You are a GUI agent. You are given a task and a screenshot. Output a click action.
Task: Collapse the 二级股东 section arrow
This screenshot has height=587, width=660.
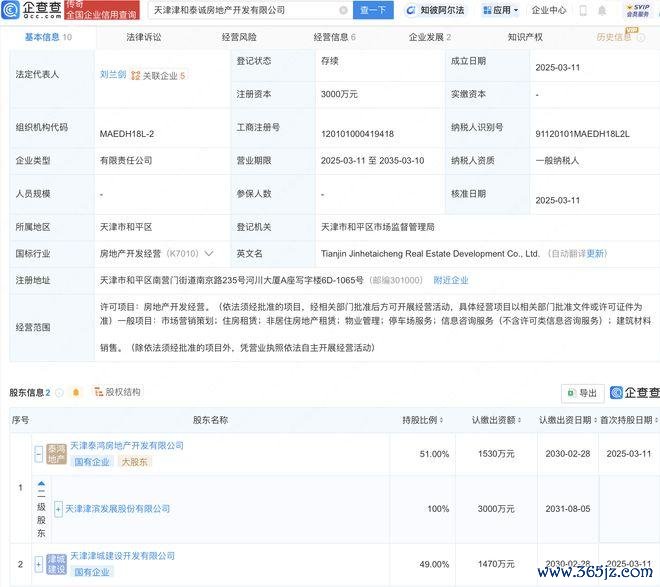point(41,483)
